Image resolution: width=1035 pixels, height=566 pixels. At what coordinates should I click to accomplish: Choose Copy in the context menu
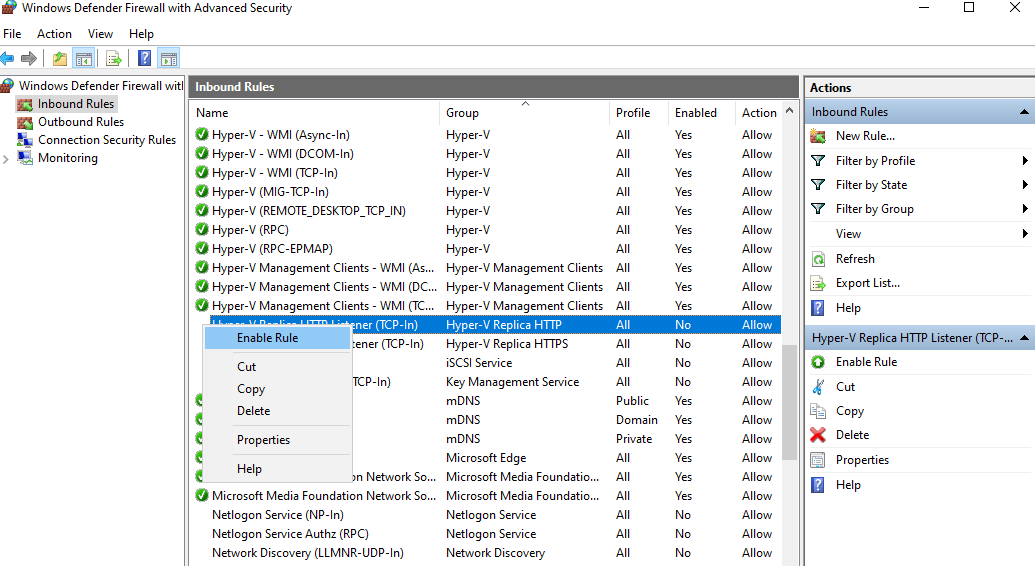[277, 389]
